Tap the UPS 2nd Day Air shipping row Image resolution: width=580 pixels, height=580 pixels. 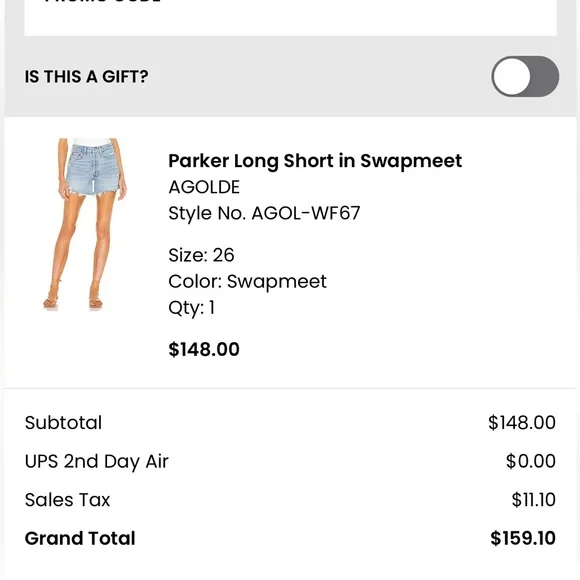pos(290,461)
